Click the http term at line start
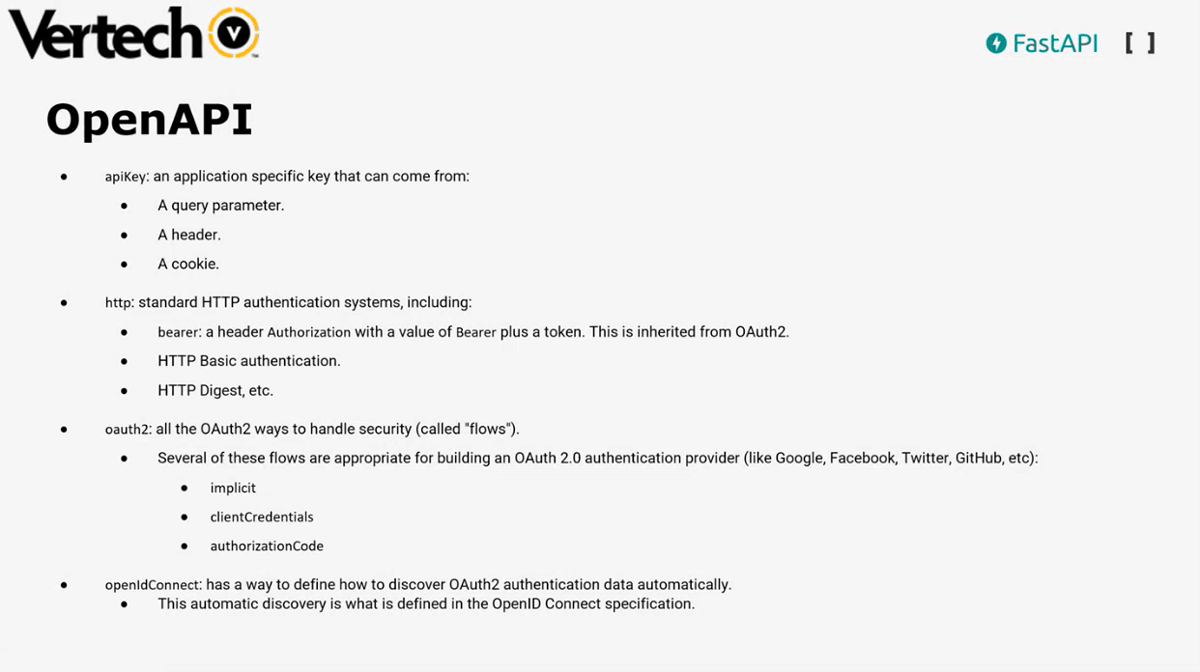This screenshot has height=672, width=1200. [118, 302]
